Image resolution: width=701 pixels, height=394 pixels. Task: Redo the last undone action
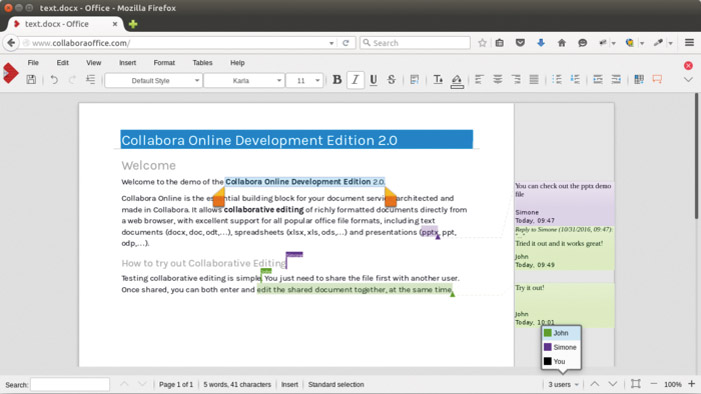72,80
